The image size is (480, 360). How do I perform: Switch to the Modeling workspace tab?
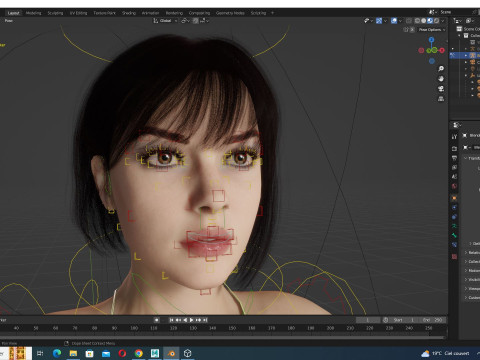33,13
